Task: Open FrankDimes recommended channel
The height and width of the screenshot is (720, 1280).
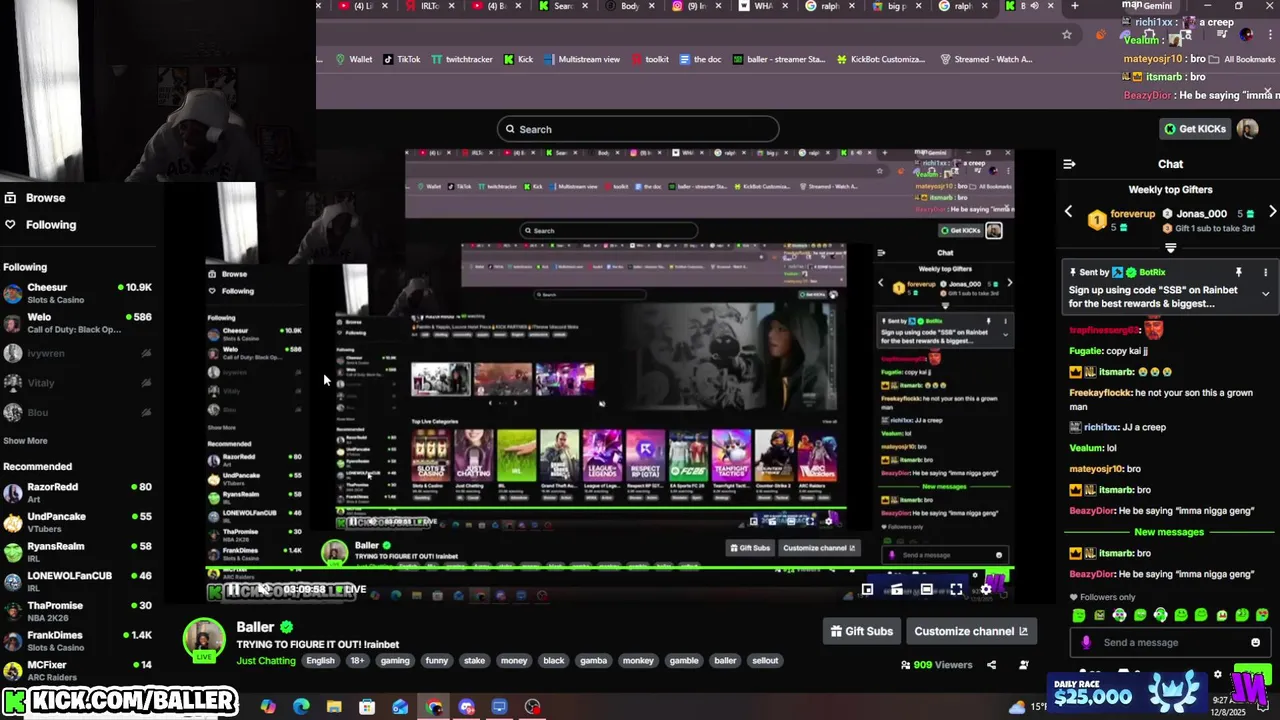Action: [x=78, y=641]
